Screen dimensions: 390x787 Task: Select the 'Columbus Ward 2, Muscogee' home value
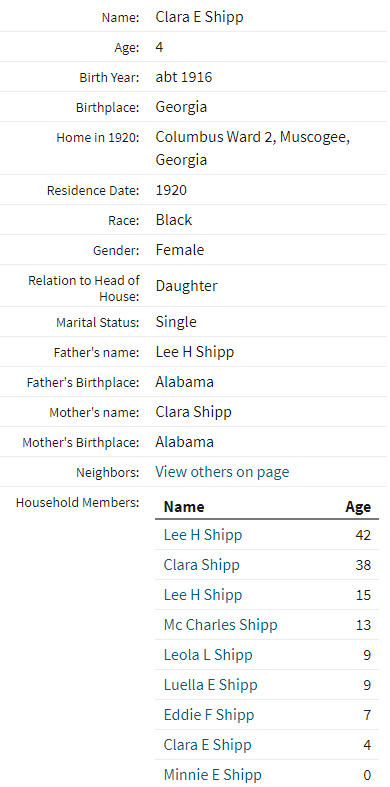point(252,137)
